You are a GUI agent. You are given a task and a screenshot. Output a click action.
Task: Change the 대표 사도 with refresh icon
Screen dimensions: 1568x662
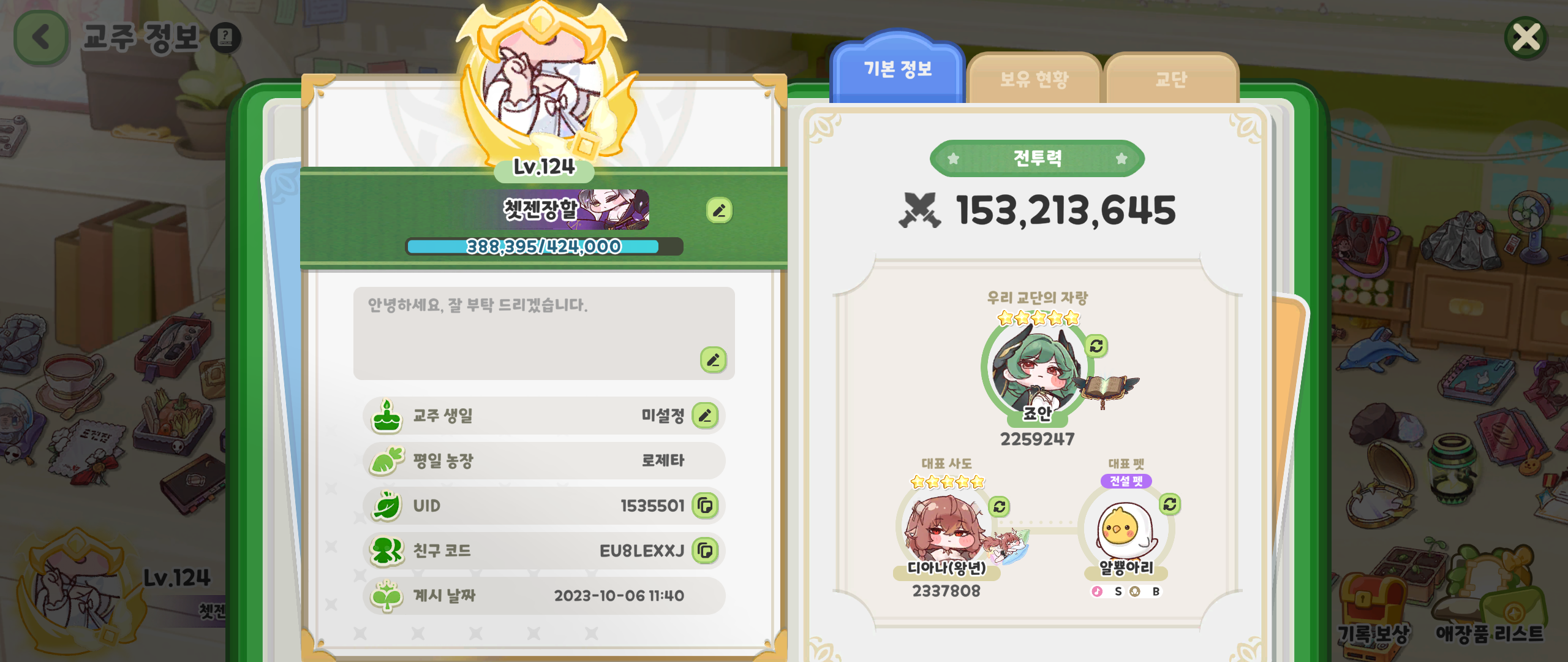[x=999, y=506]
